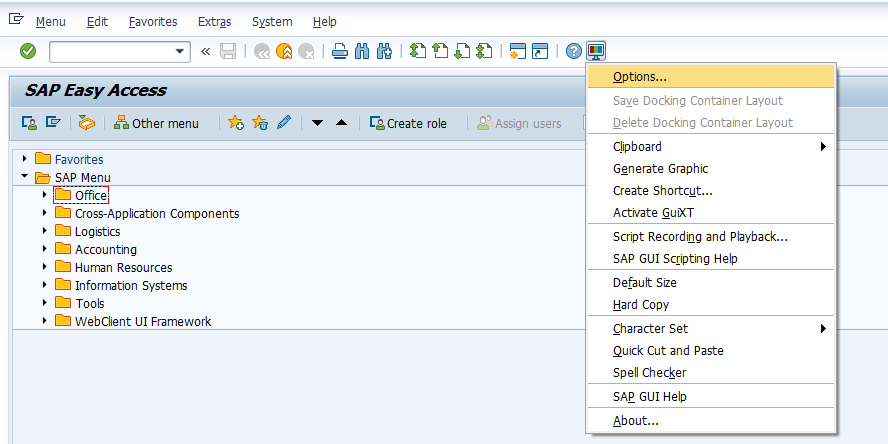Select Hard Copy menu entry
888x444 pixels.
click(711, 304)
